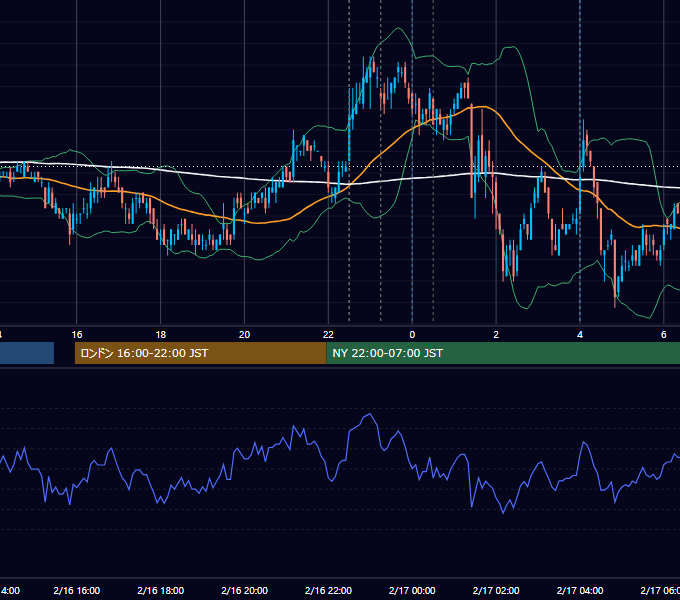Viewport: 680px width, 600px height.
Task: Click the blue session bar before ロンドン
Action: (x=27, y=353)
